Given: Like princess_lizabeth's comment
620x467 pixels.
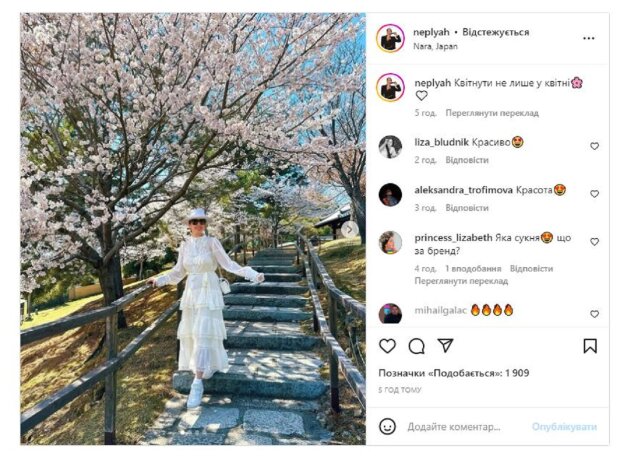Looking at the screenshot, I should coord(594,242).
